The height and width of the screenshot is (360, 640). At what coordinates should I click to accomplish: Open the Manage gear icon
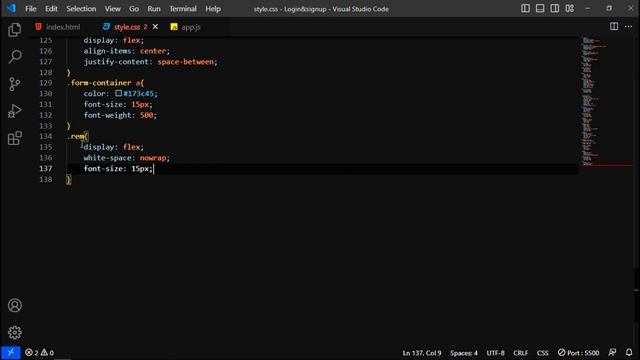(15, 332)
